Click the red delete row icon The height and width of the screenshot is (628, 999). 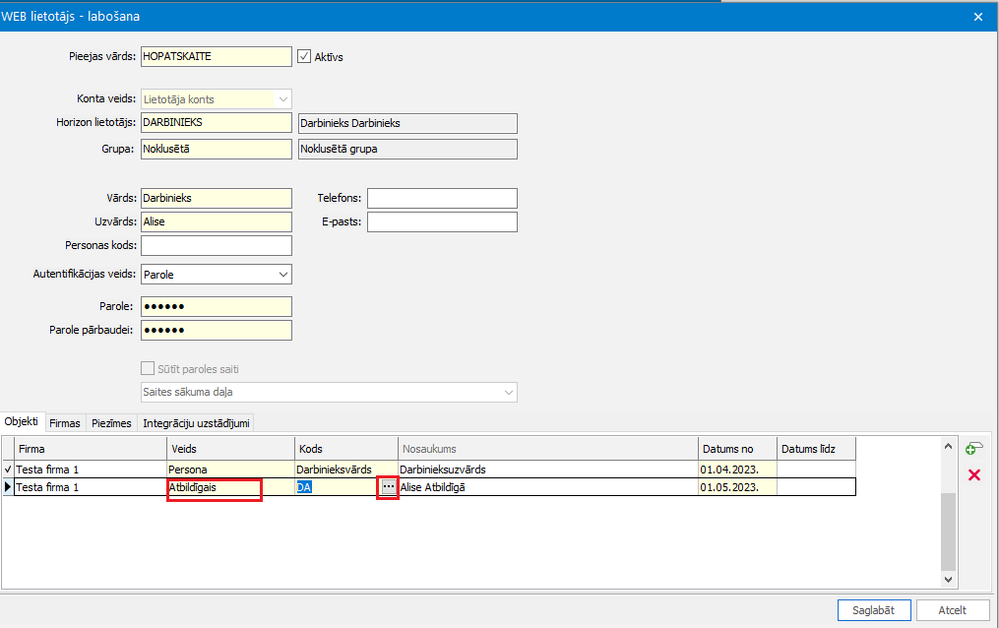[x=974, y=475]
